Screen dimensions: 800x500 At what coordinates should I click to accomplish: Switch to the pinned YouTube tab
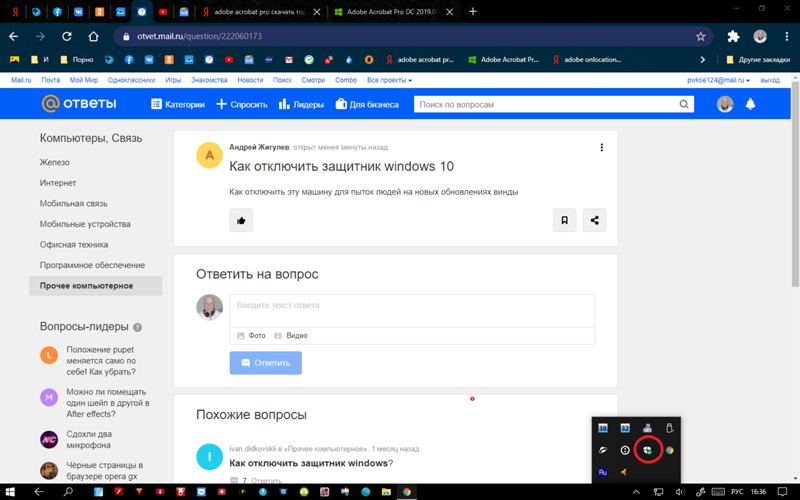[x=163, y=12]
